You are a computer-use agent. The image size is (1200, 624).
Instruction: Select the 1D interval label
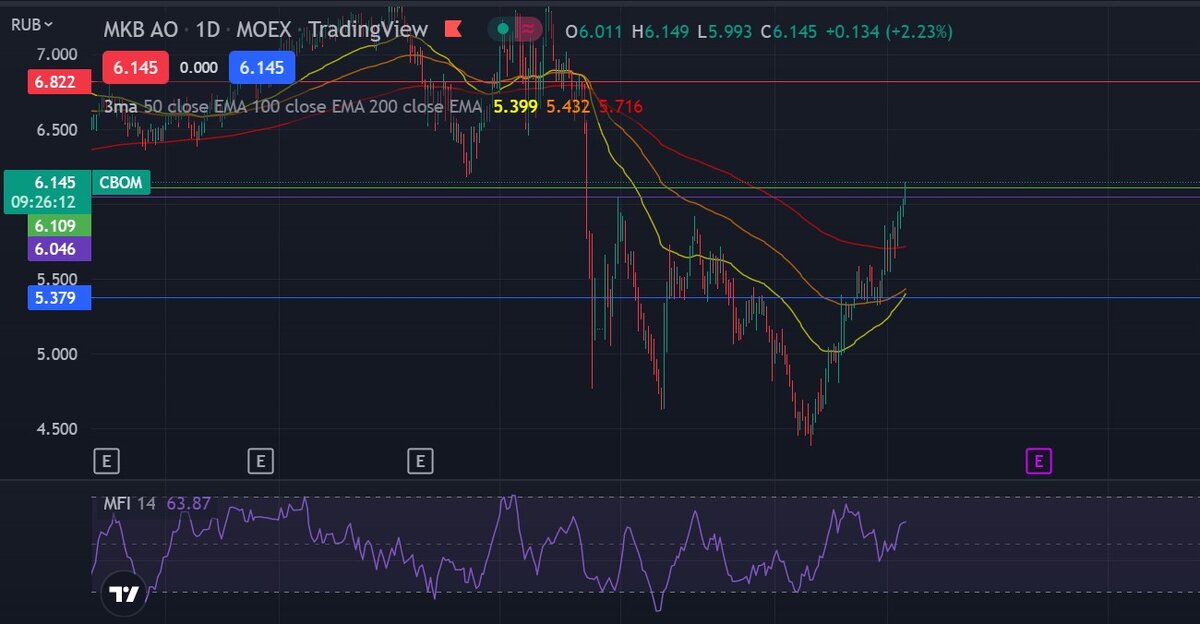tap(208, 30)
